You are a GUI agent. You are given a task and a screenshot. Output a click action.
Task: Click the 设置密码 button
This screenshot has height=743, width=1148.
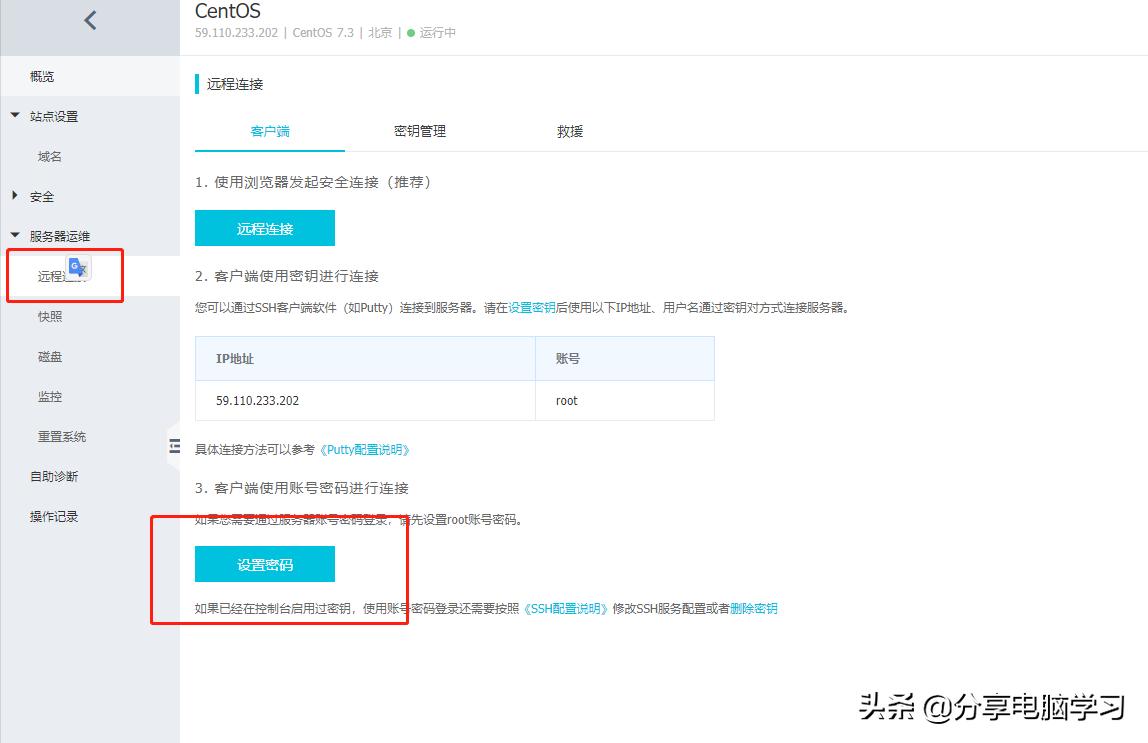(264, 563)
